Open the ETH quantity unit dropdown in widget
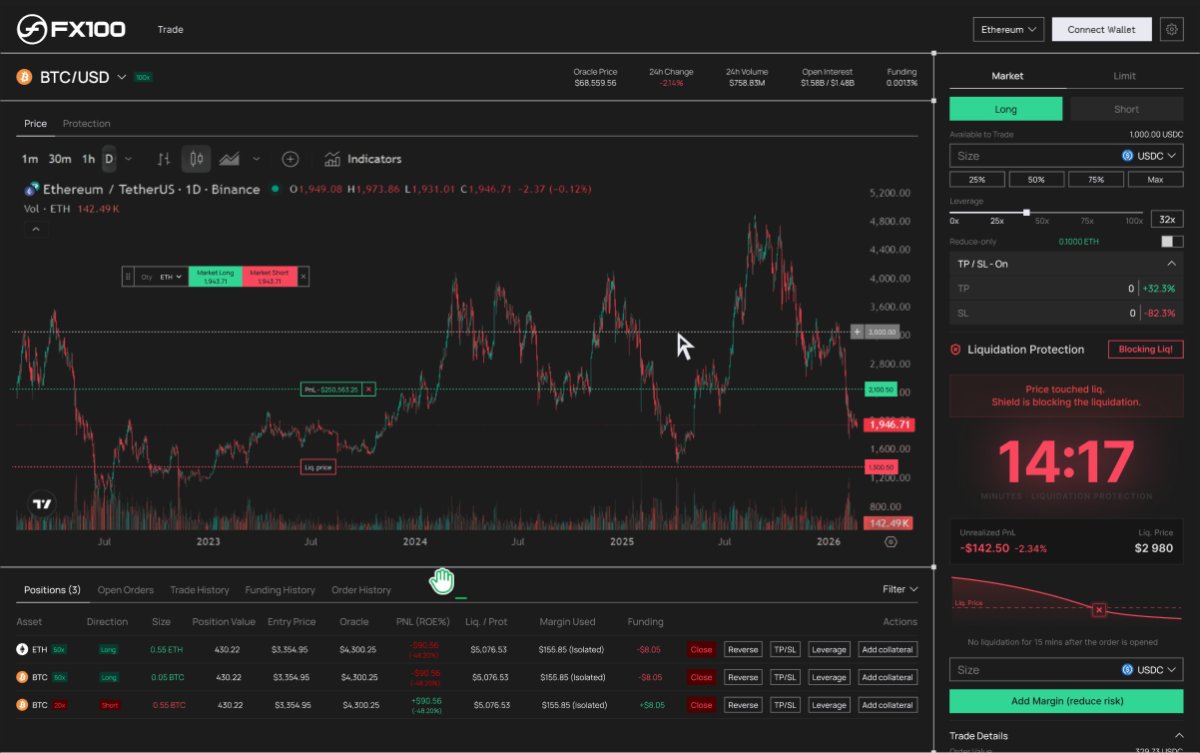 pyautogui.click(x=172, y=277)
